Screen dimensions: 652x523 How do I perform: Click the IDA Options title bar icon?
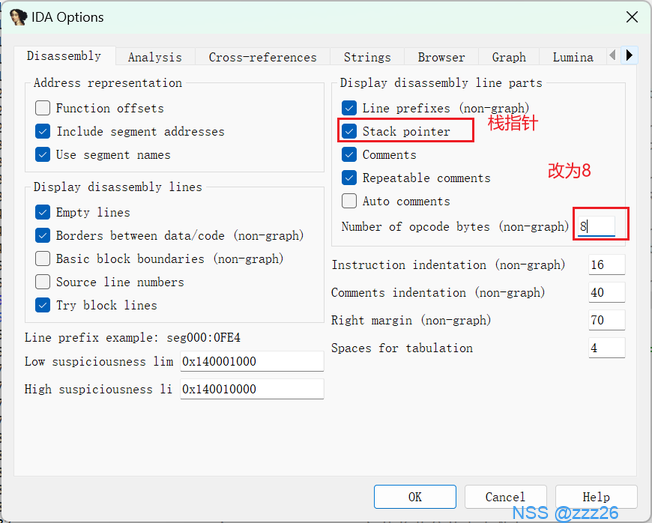click(x=18, y=17)
